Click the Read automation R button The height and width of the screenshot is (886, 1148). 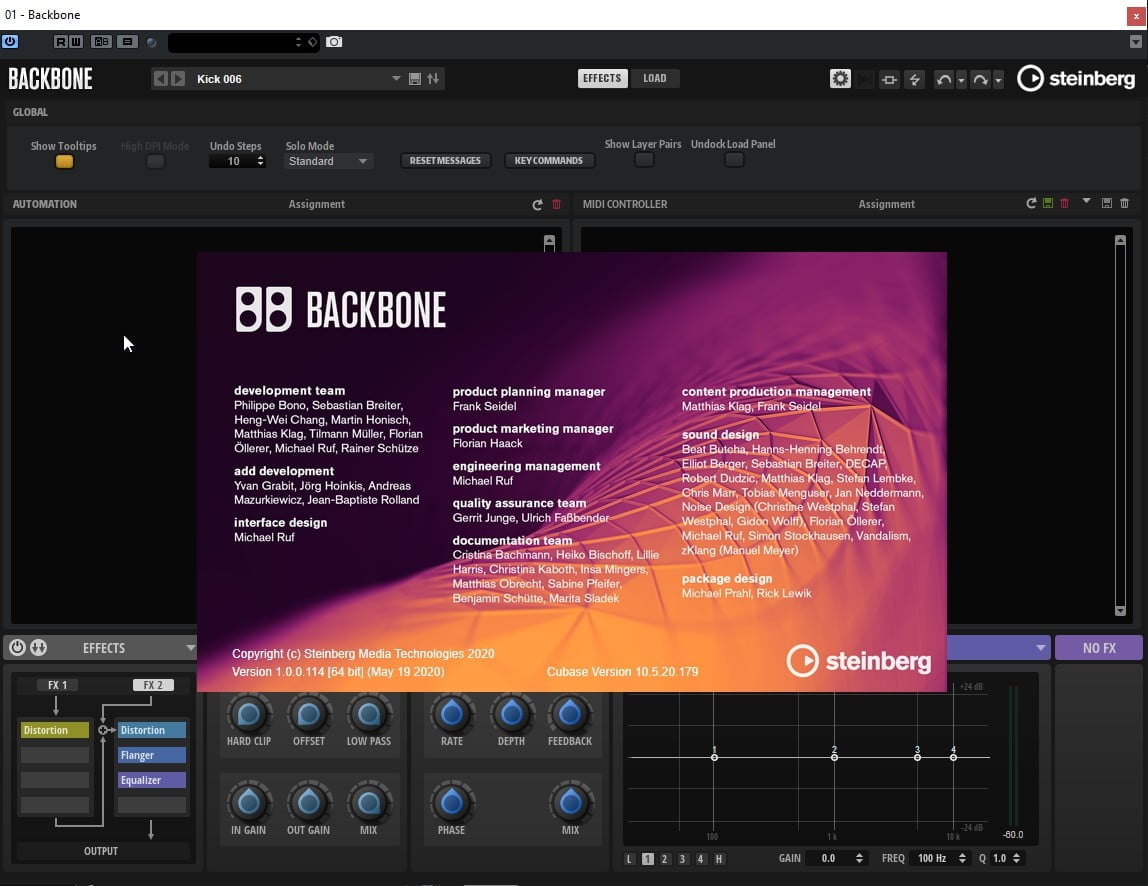coord(60,42)
